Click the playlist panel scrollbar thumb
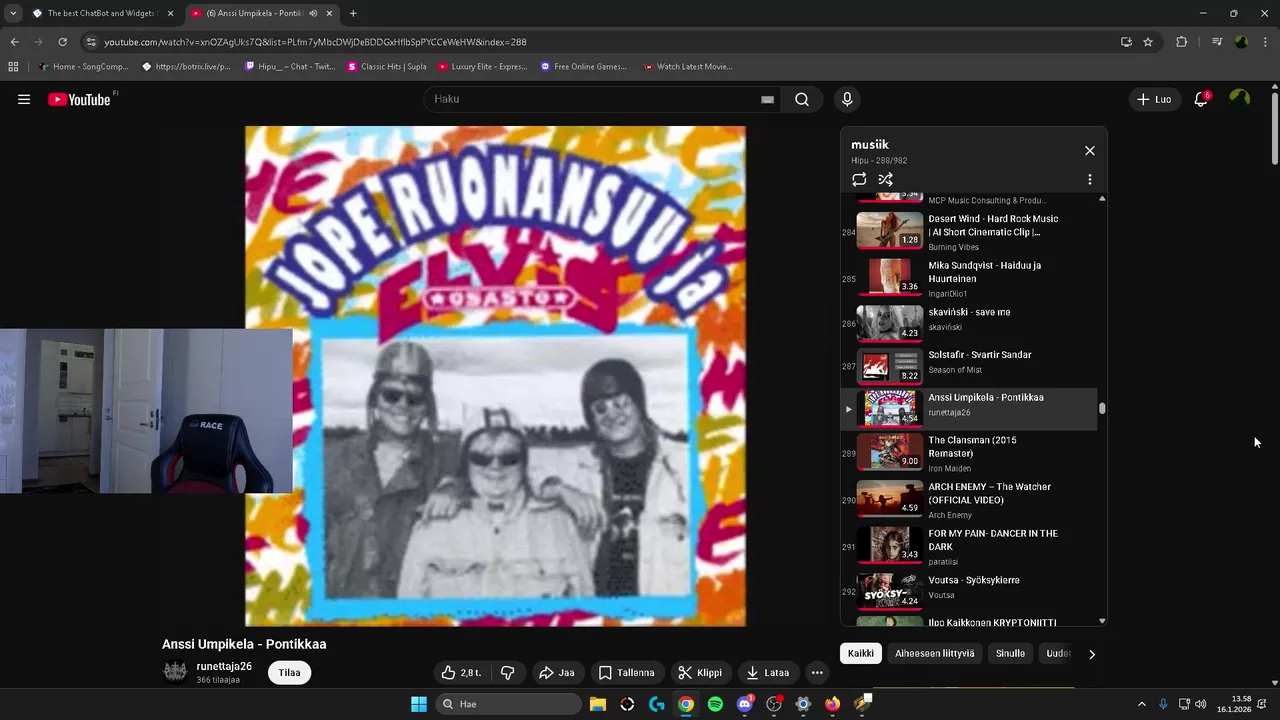 click(x=1102, y=408)
